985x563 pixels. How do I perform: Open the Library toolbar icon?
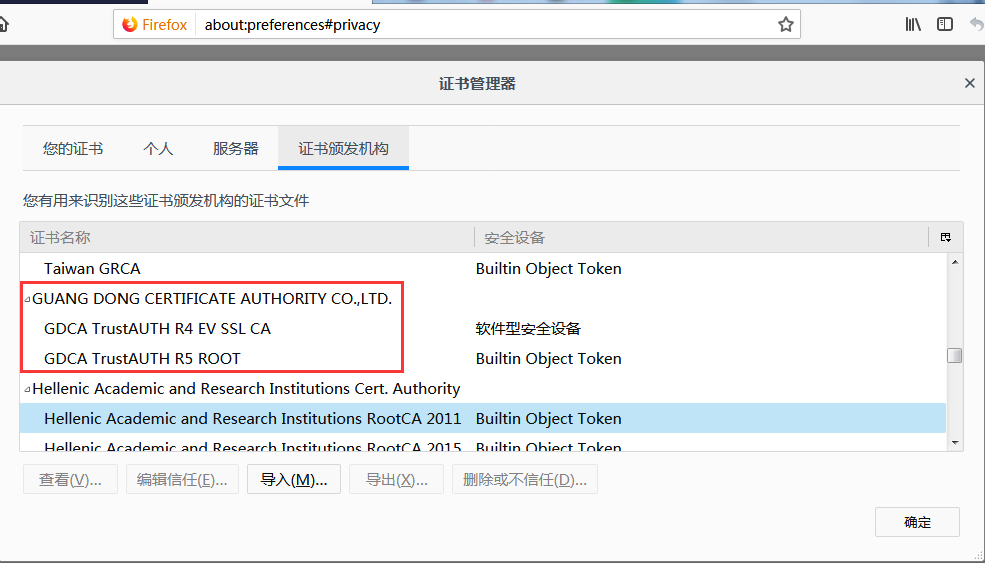913,25
